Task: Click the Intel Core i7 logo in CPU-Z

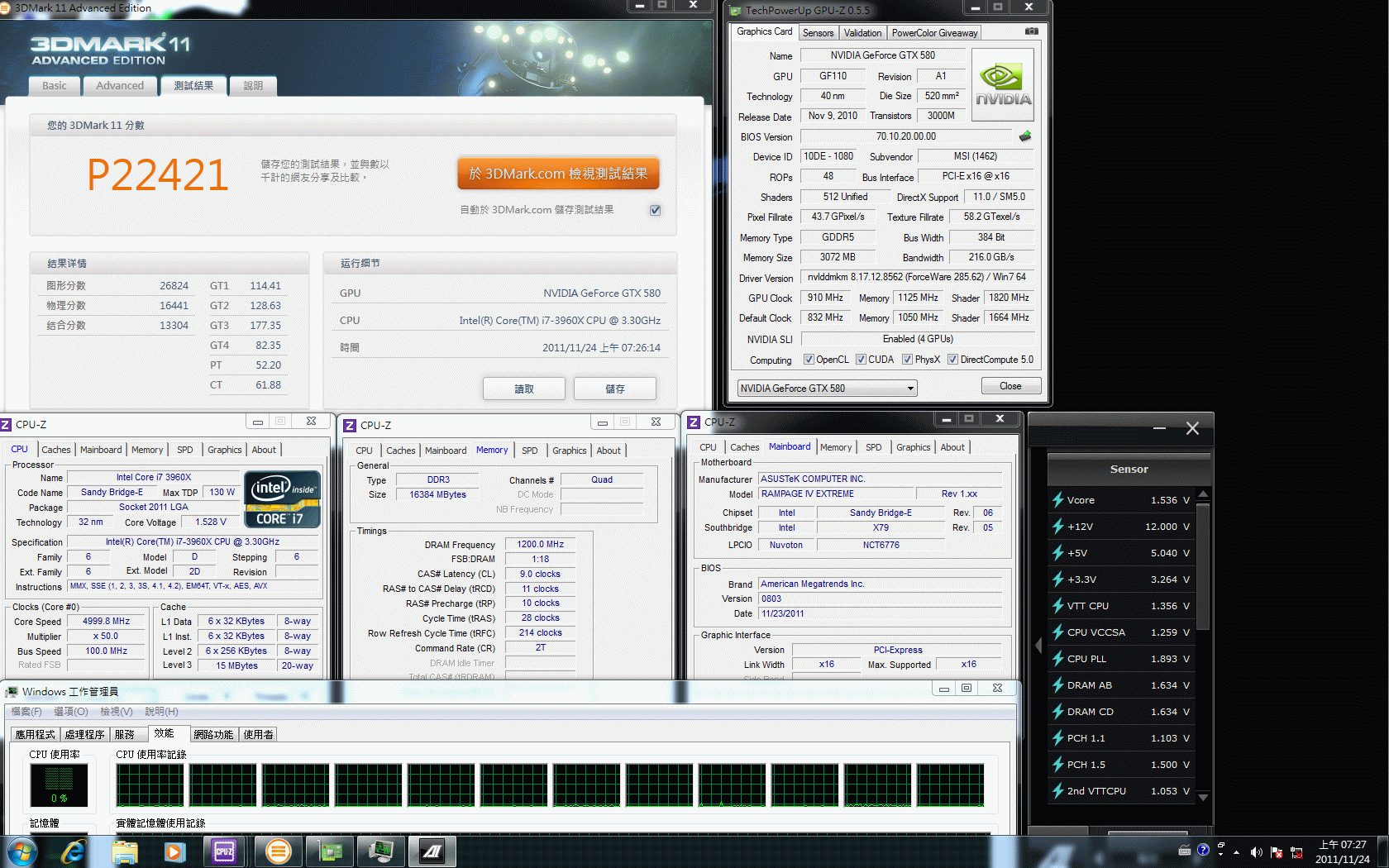Action: (282, 498)
